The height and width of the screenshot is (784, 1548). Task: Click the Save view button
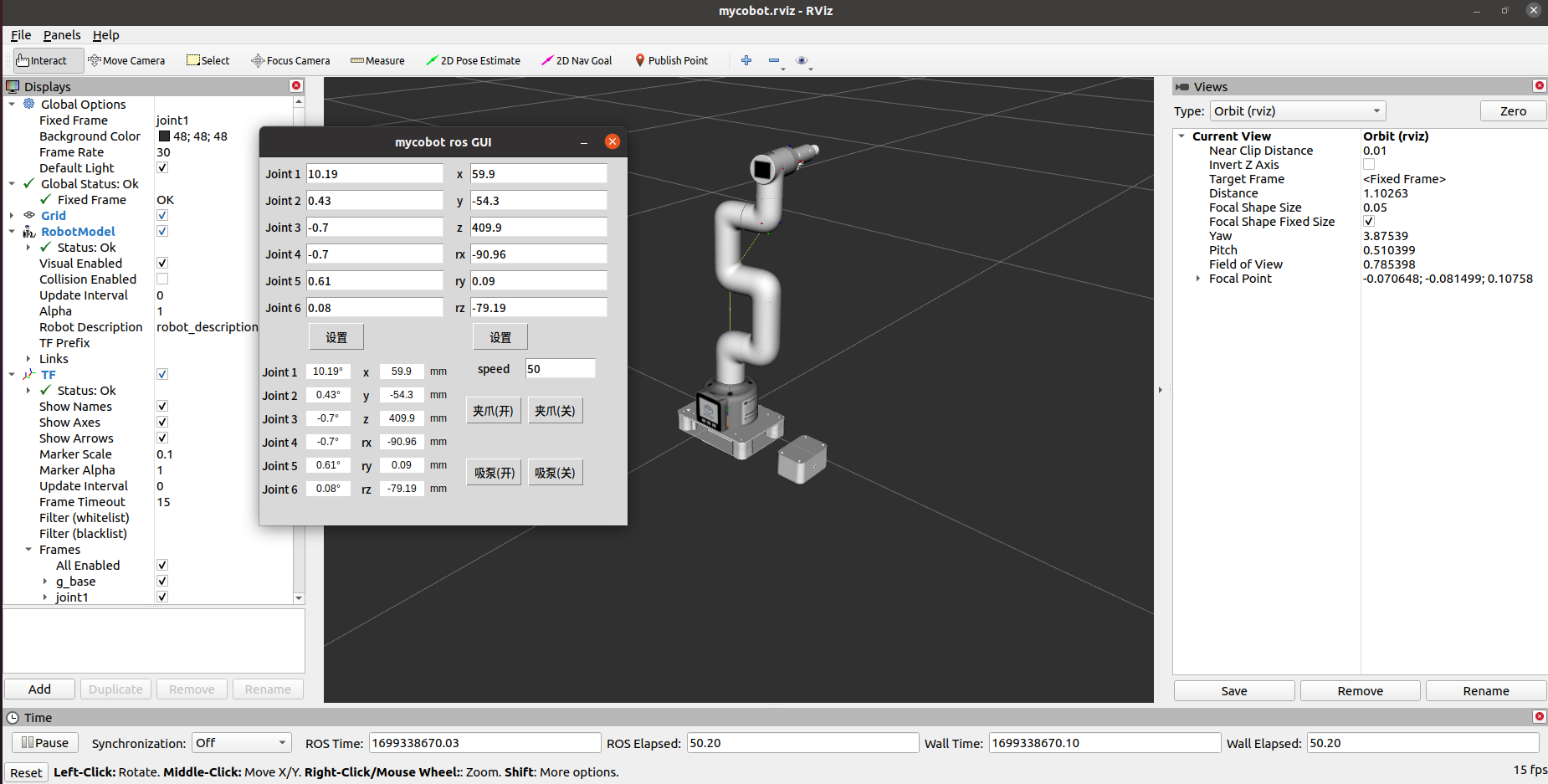coord(1234,690)
